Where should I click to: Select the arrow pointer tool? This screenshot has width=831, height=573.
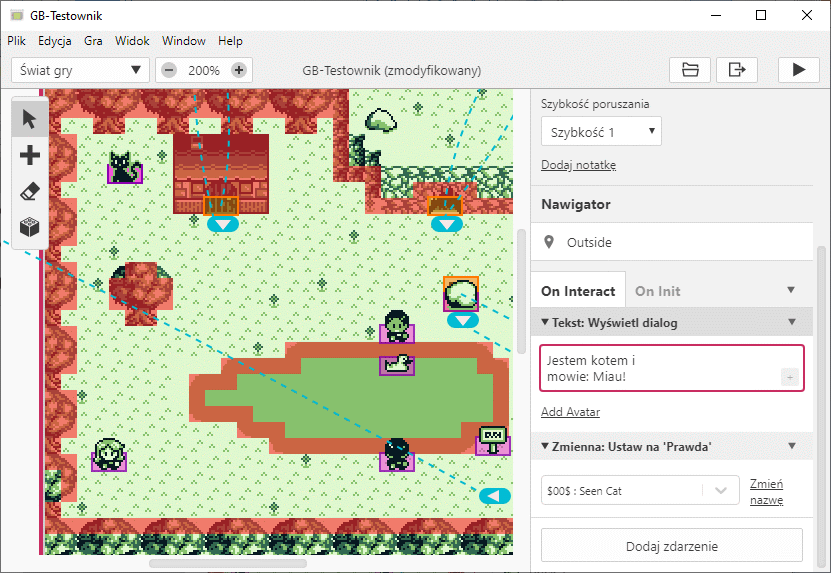(30, 119)
